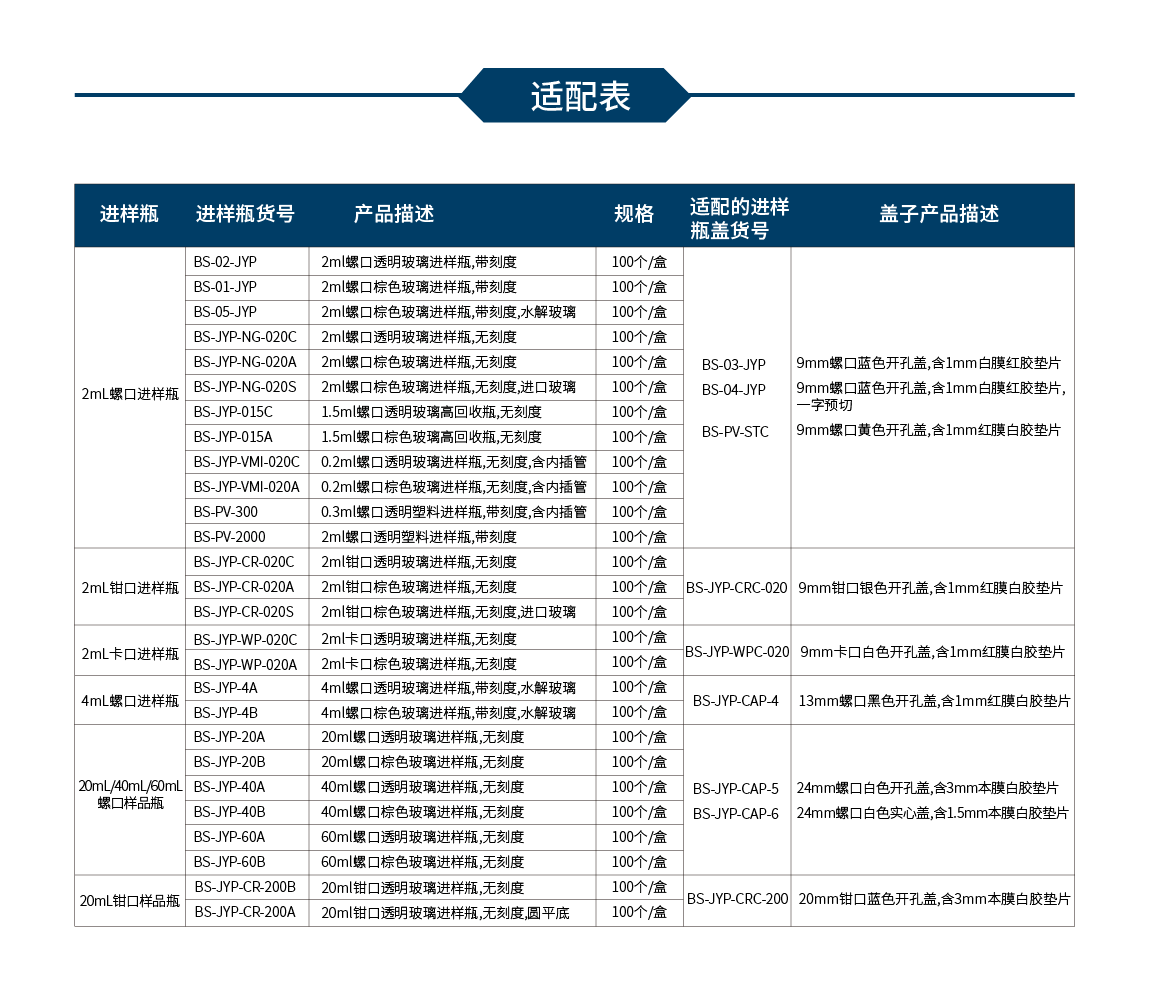Click the BS-JYP-CR-020A product code
1150x986 pixels.
pos(243,587)
